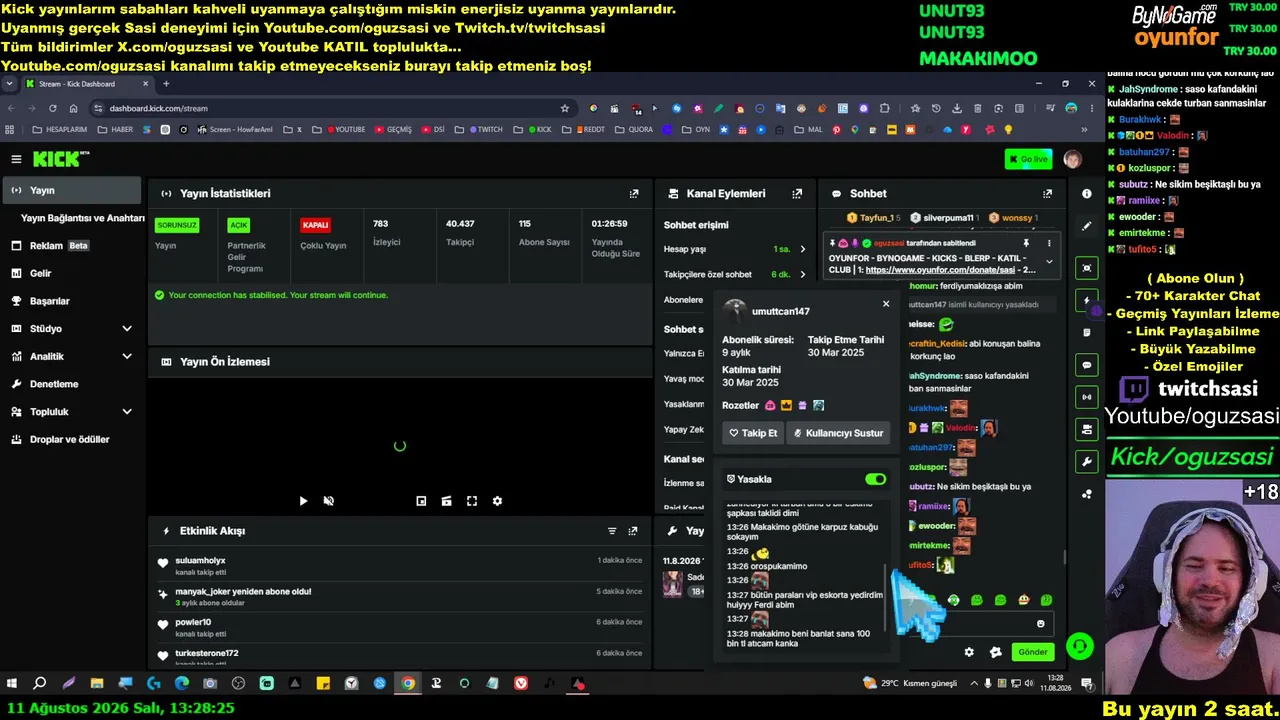Open the Reklam sidebar item

click(72, 246)
